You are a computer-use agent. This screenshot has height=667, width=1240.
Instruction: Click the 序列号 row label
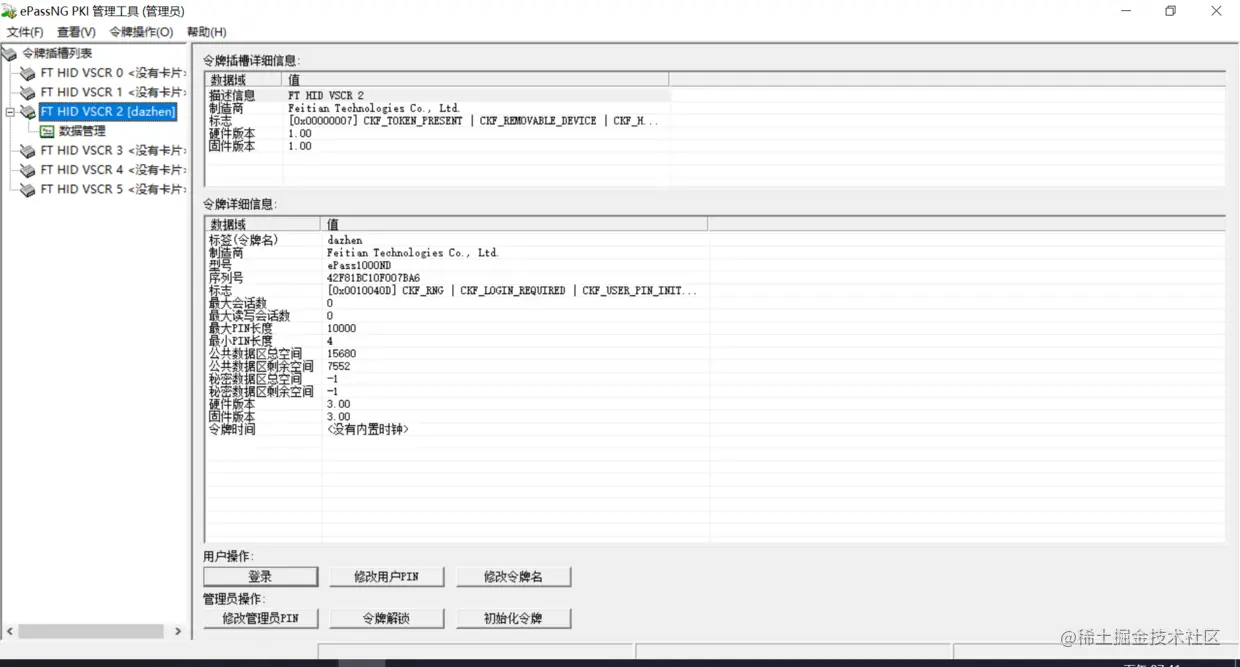[225, 278]
